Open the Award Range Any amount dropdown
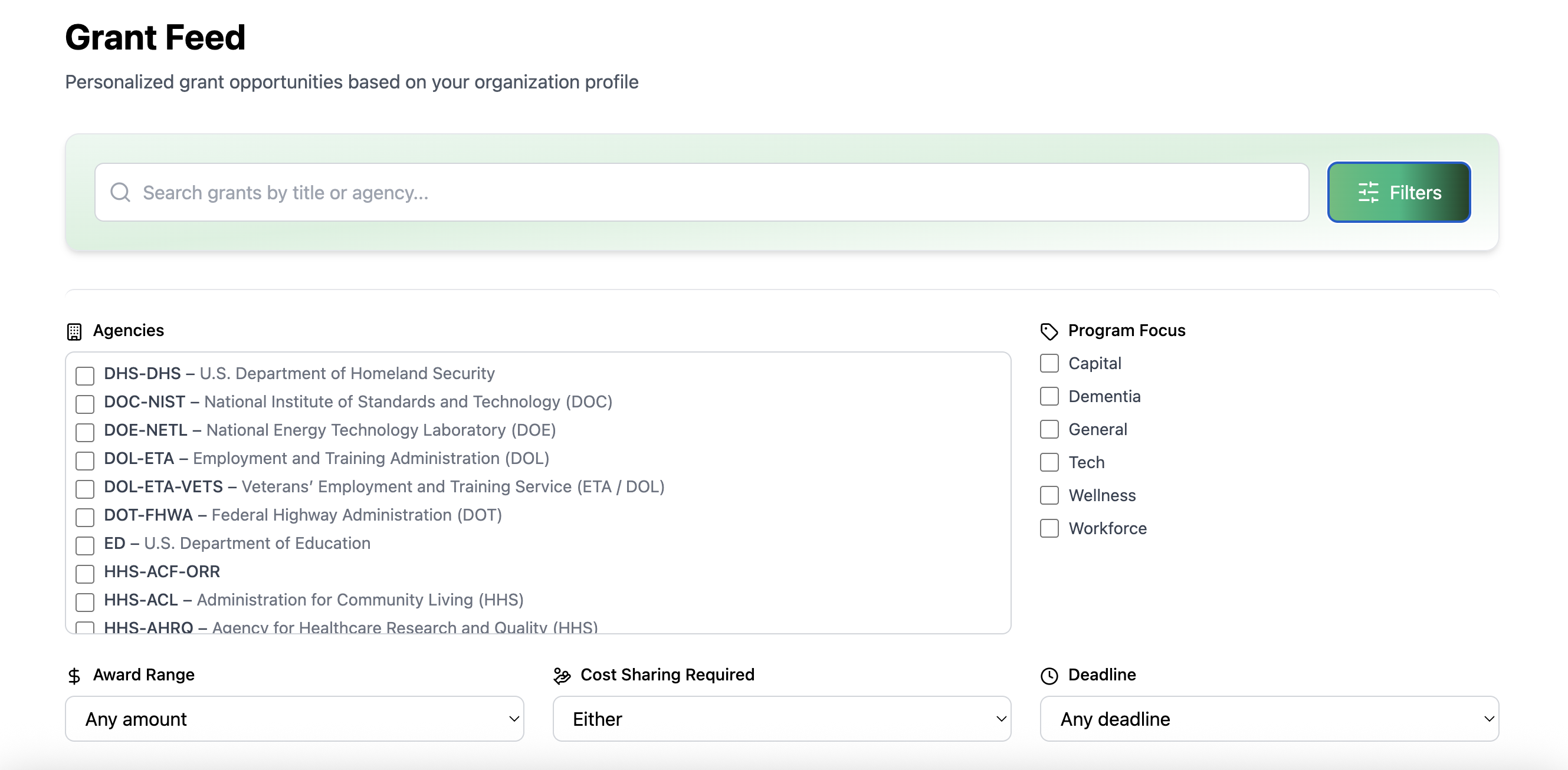1568x770 pixels. pyautogui.click(x=294, y=719)
